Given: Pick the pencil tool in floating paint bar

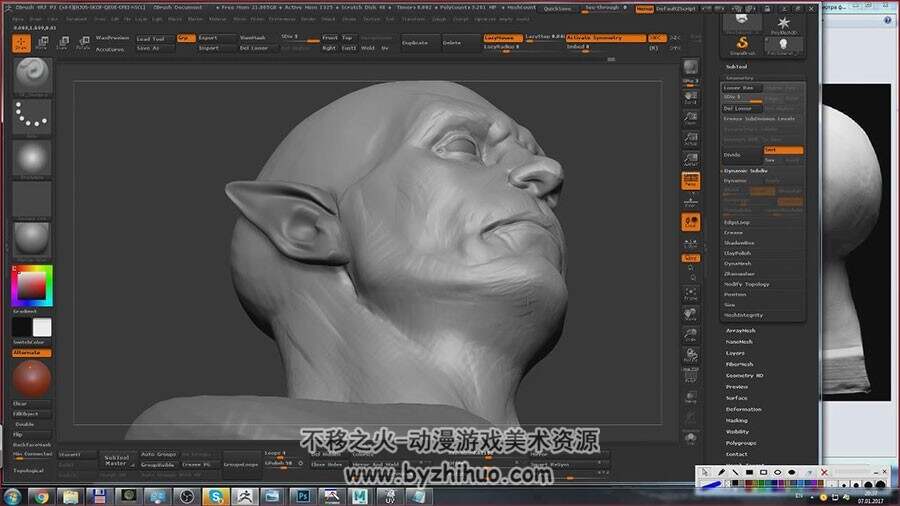Looking at the screenshot, I should 721,472.
